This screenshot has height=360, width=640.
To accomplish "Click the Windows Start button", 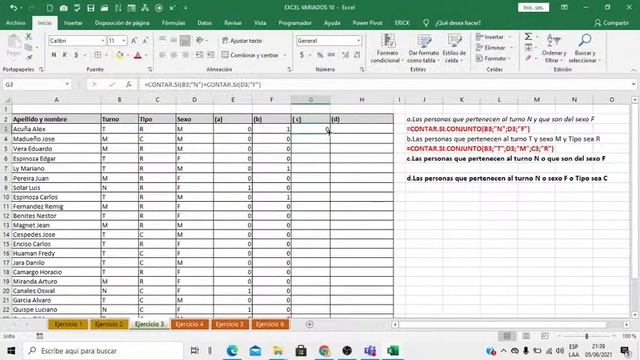I will [11, 351].
